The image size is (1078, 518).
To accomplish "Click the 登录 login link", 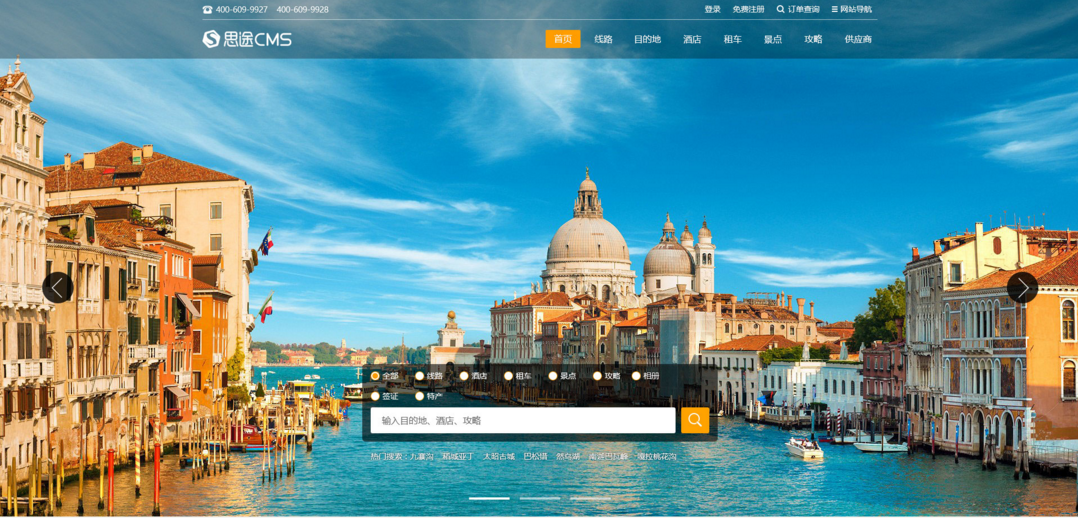I will [712, 10].
